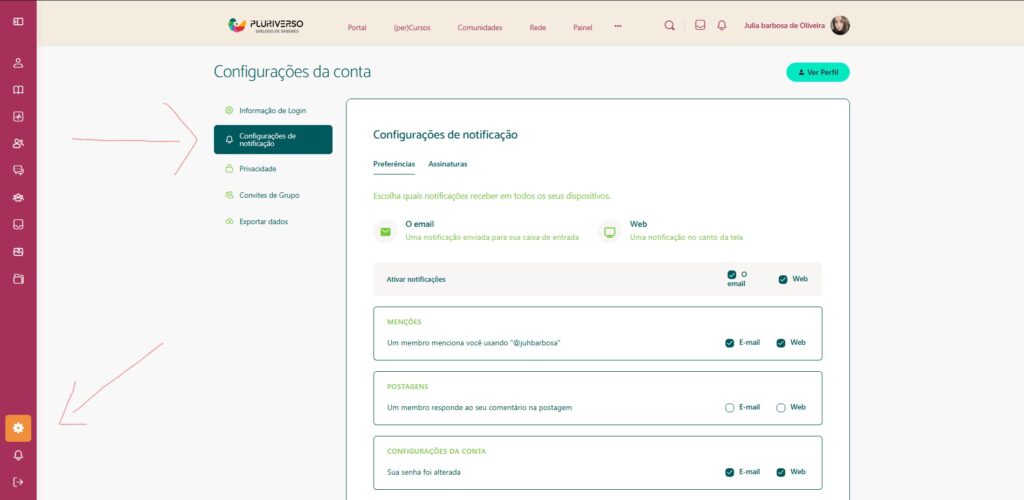The height and width of the screenshot is (500, 1024).
Task: Open the chat bubbles forums icon in sidebar
Action: [18, 170]
